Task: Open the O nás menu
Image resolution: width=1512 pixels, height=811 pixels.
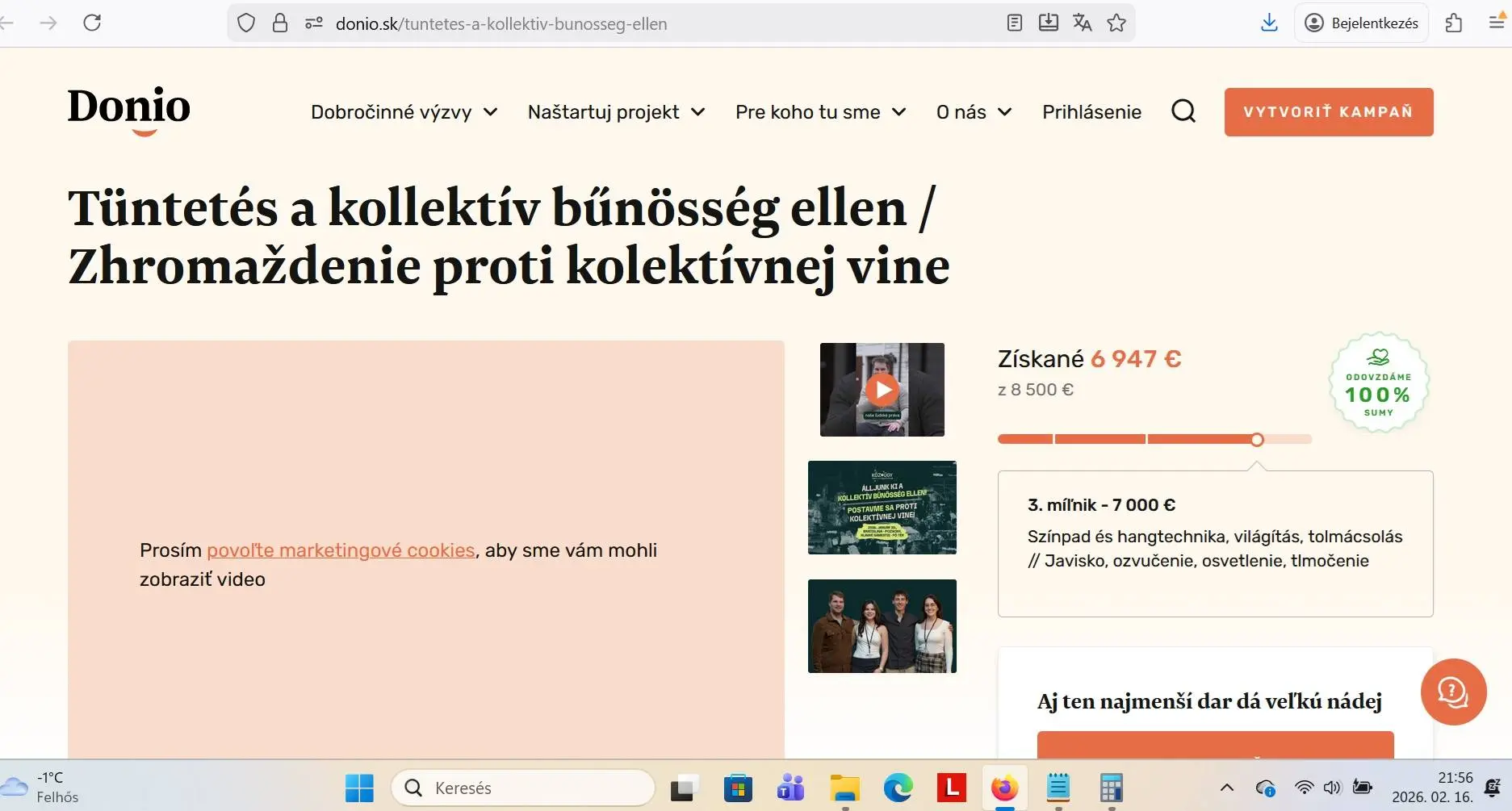Action: pyautogui.click(x=974, y=112)
